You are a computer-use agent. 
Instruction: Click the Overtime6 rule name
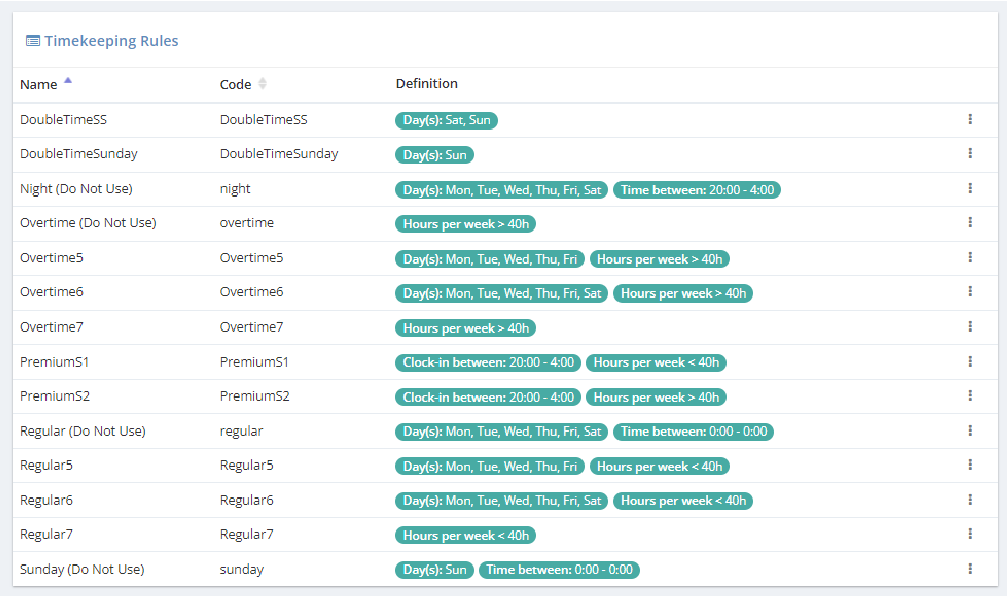pos(52,292)
